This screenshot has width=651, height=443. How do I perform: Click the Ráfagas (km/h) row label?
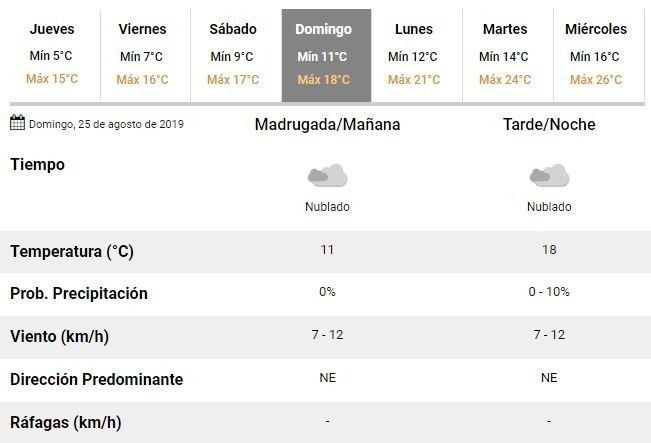tap(66, 422)
